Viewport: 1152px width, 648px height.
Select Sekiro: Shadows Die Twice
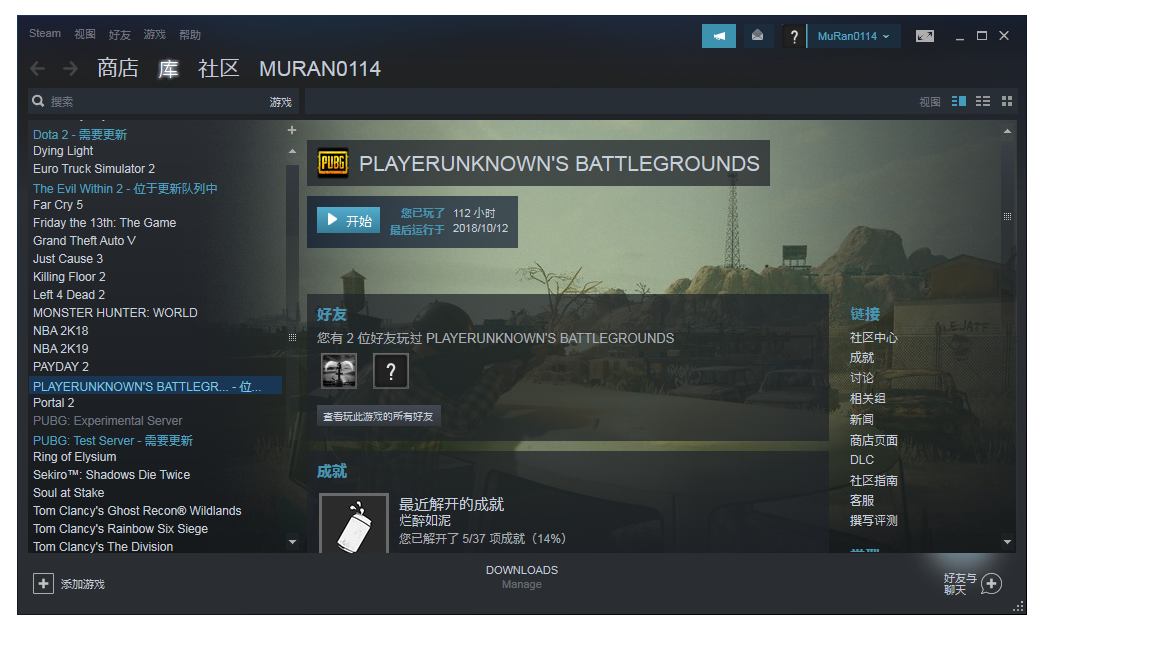tap(112, 475)
